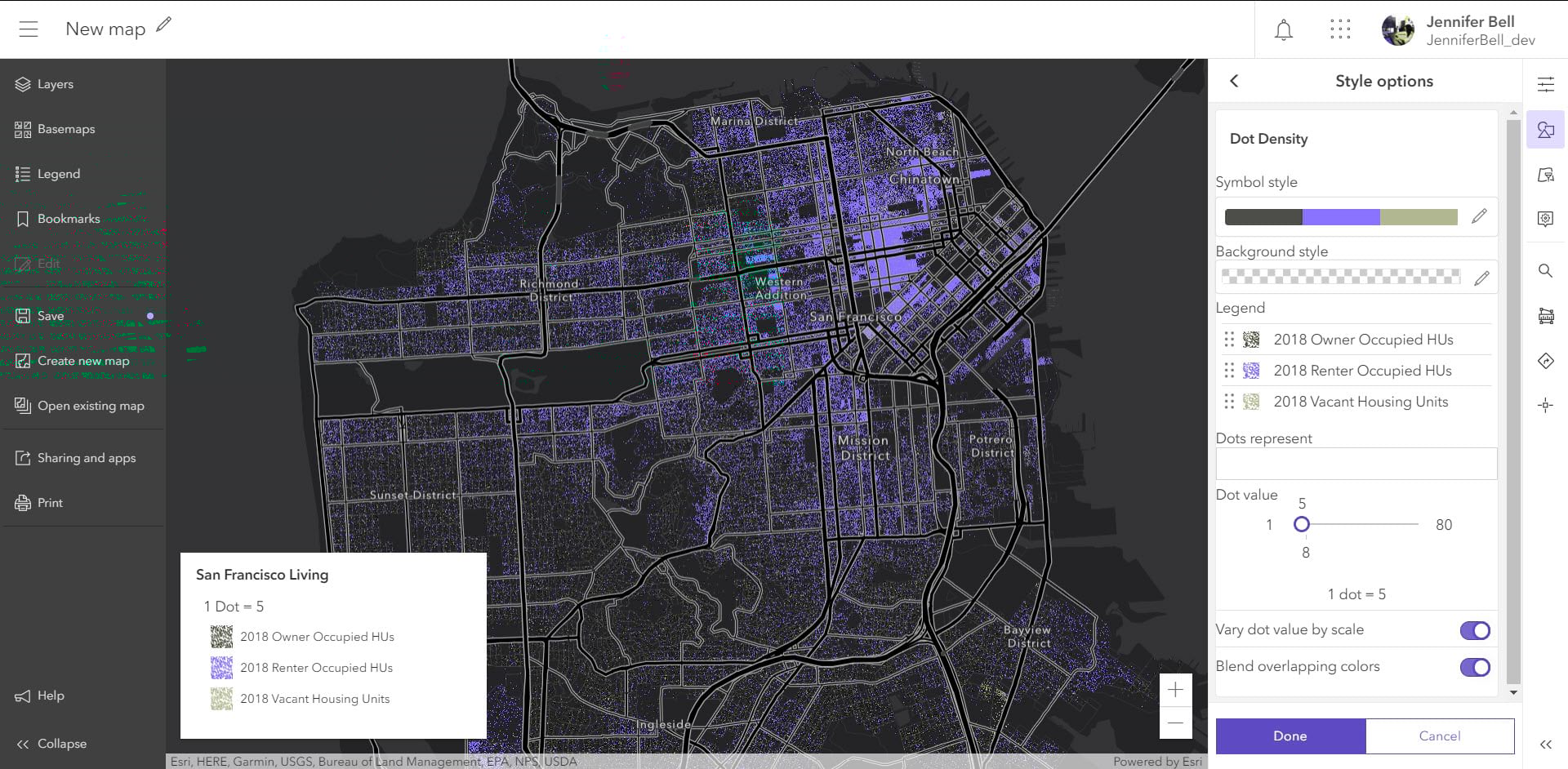The height and width of the screenshot is (769, 1568).
Task: Open the Directions tool
Action: pyautogui.click(x=1546, y=361)
